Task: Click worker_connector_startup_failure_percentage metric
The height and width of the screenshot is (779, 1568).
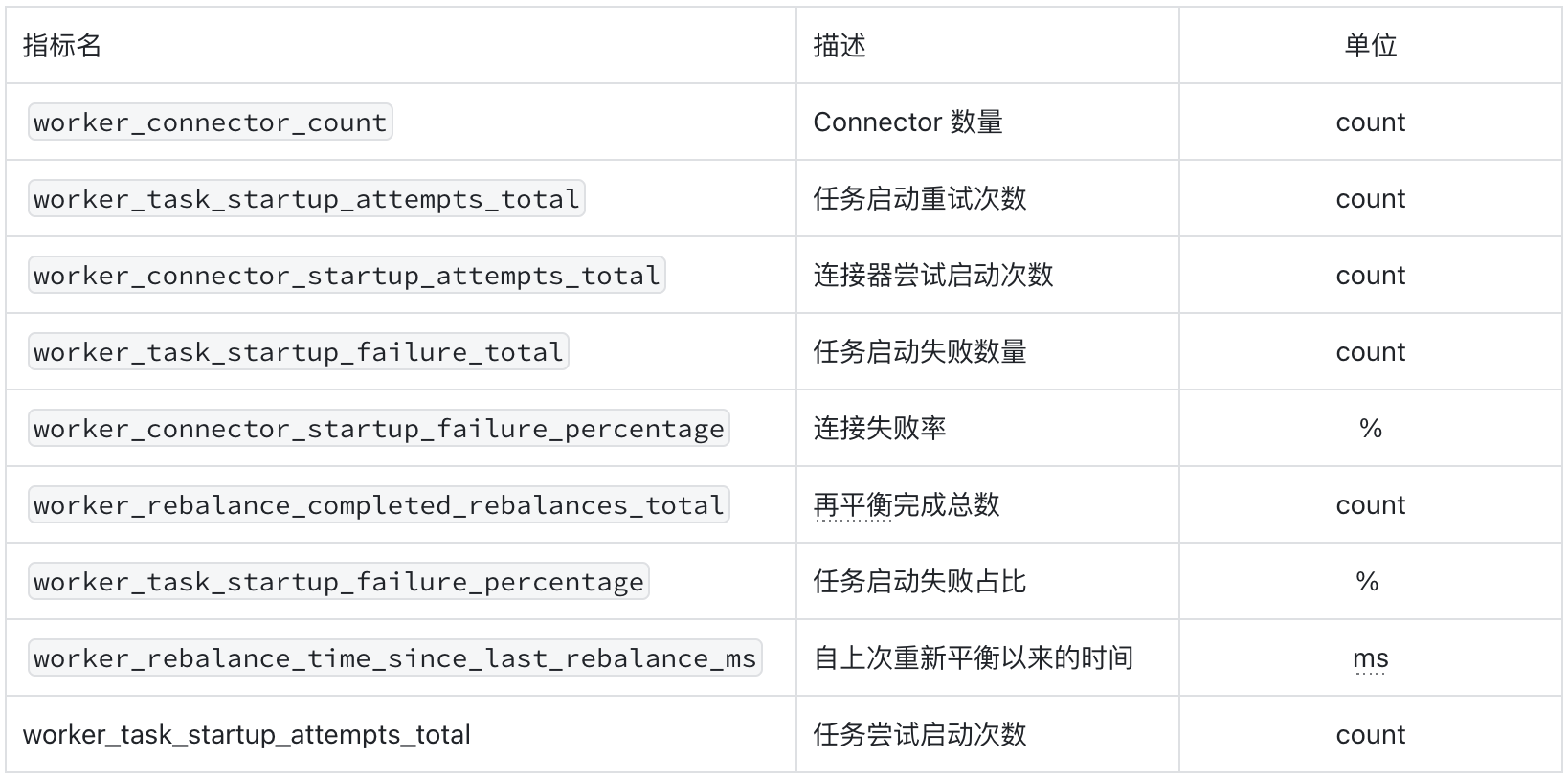Action: coord(379,428)
